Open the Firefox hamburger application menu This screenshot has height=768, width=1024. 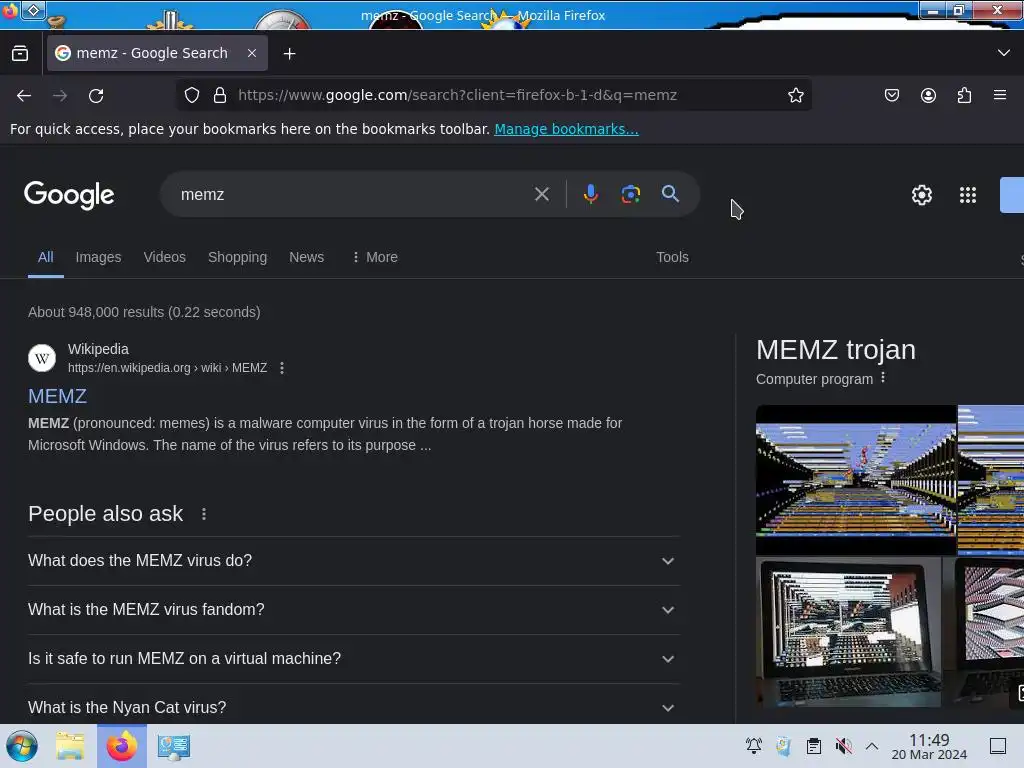pyautogui.click(x=1000, y=95)
